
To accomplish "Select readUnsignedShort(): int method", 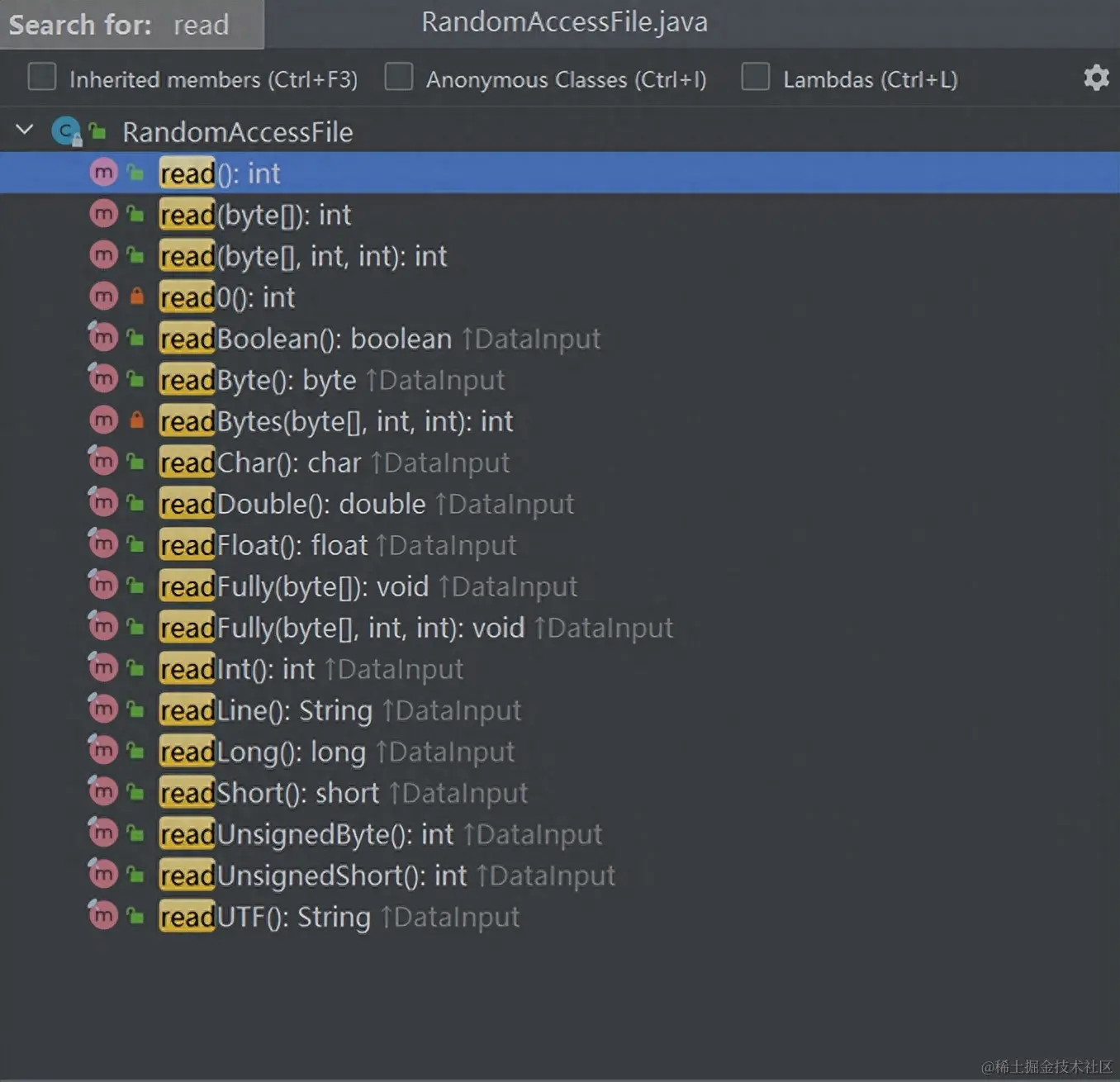I will 313,876.
